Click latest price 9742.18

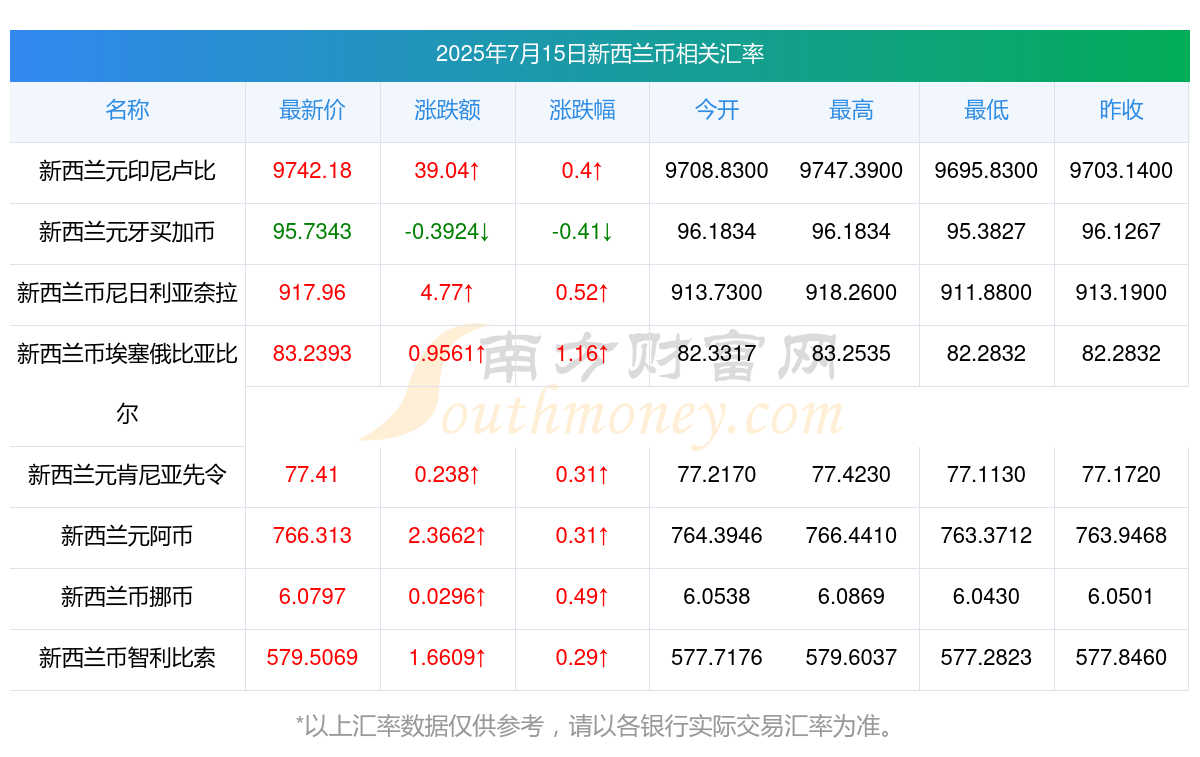pyautogui.click(x=312, y=171)
